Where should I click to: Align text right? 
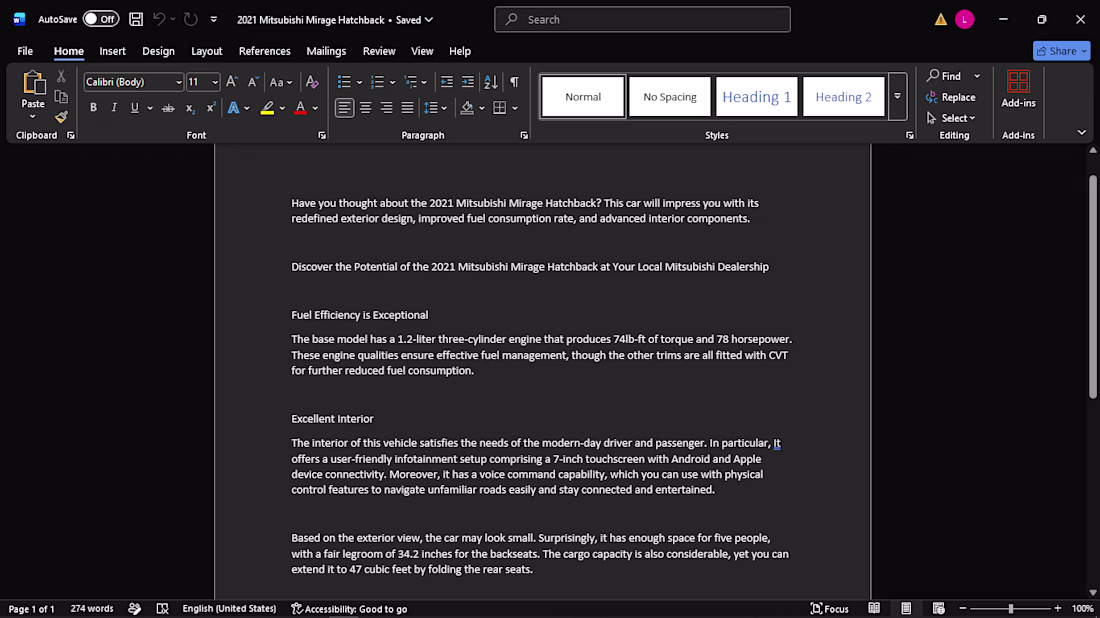click(387, 108)
